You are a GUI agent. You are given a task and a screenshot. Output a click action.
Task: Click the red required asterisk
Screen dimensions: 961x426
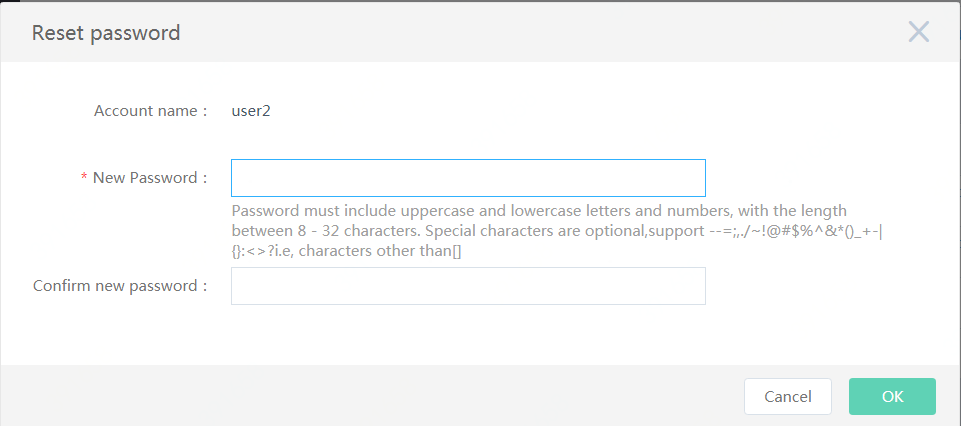point(84,178)
